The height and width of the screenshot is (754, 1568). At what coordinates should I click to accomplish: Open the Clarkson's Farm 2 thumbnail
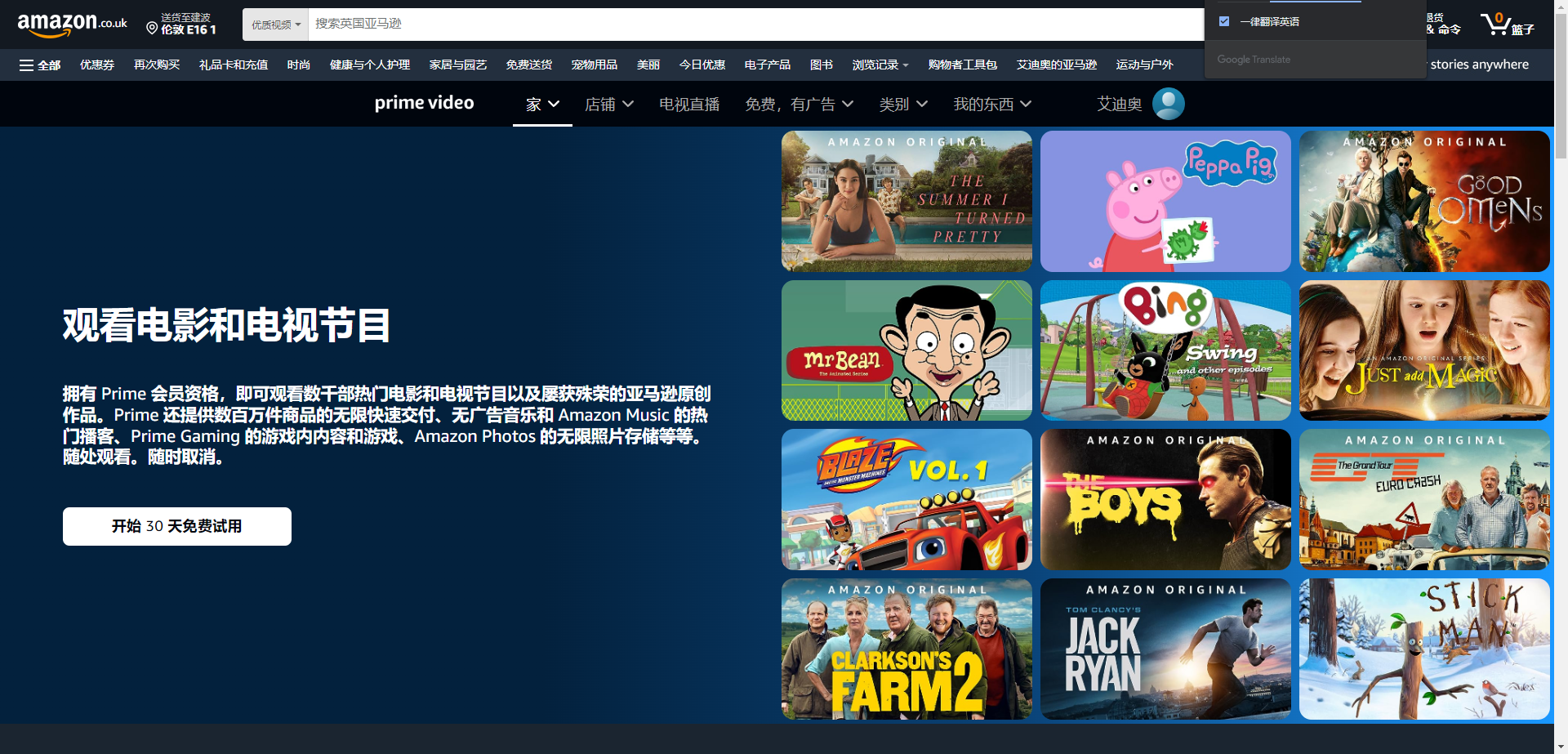coord(906,649)
